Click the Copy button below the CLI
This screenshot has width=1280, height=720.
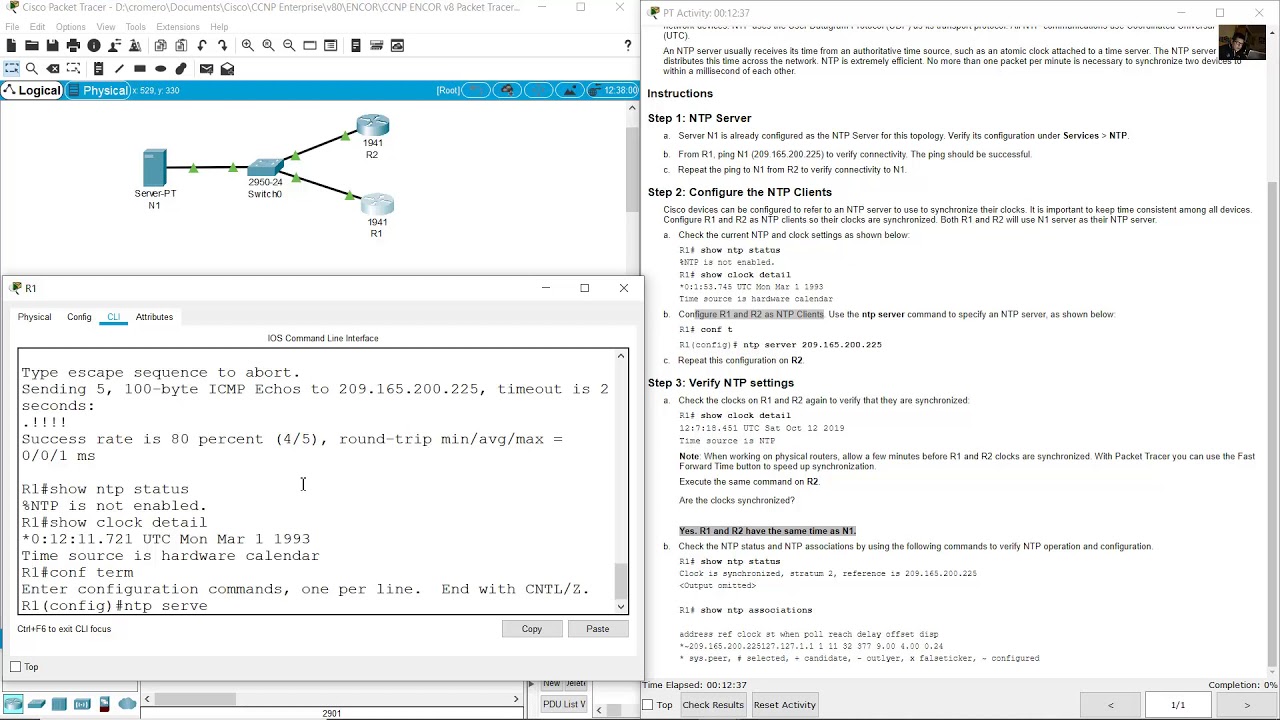(x=531, y=629)
